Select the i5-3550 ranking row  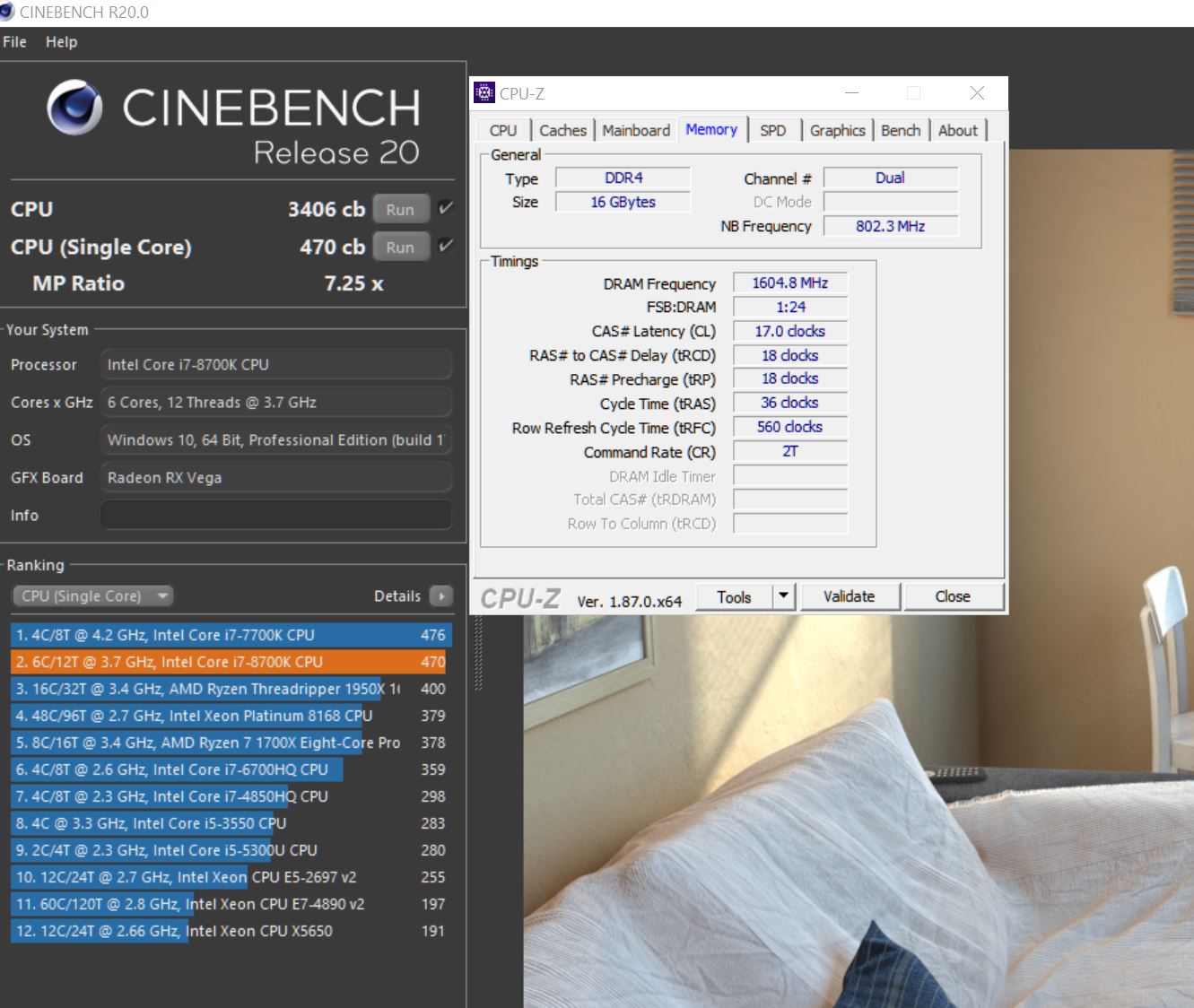pos(231,823)
